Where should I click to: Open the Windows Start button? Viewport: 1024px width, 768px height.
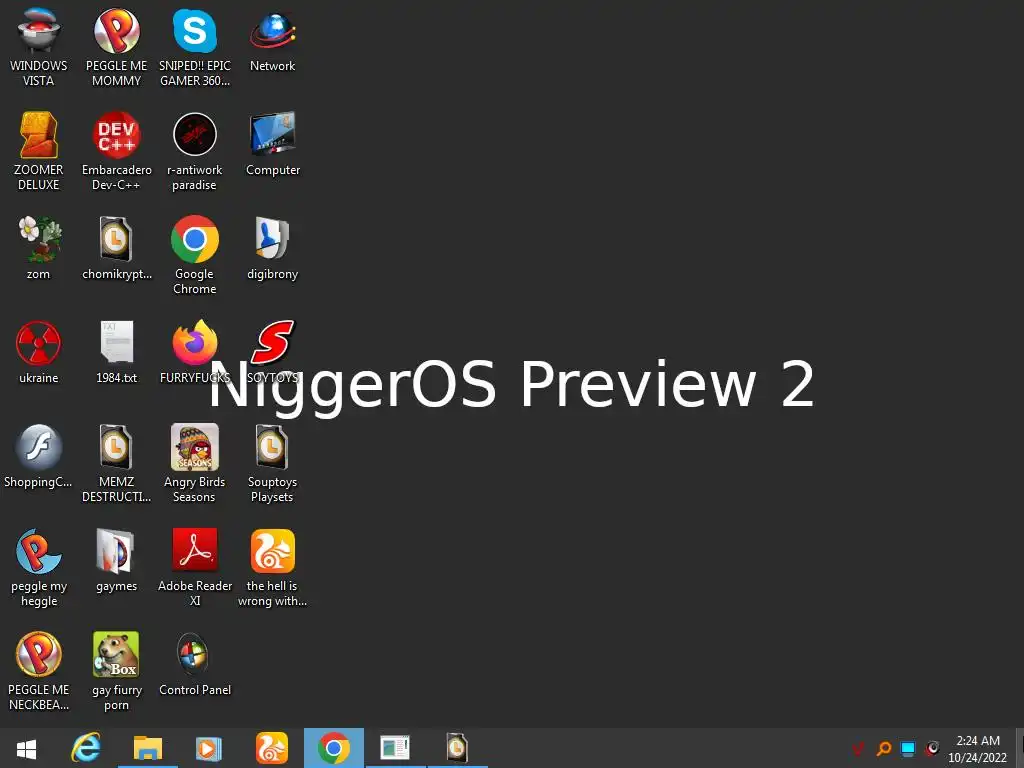pyautogui.click(x=26, y=748)
